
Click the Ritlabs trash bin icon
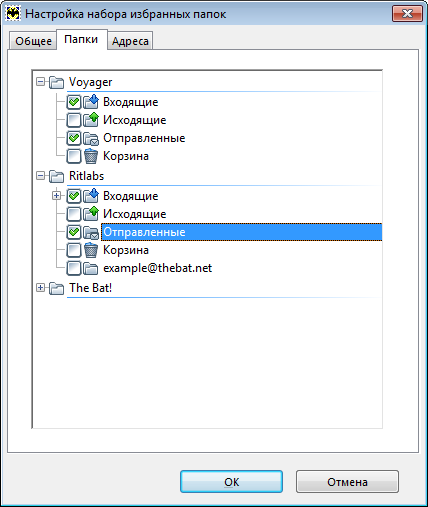pyautogui.click(x=91, y=250)
